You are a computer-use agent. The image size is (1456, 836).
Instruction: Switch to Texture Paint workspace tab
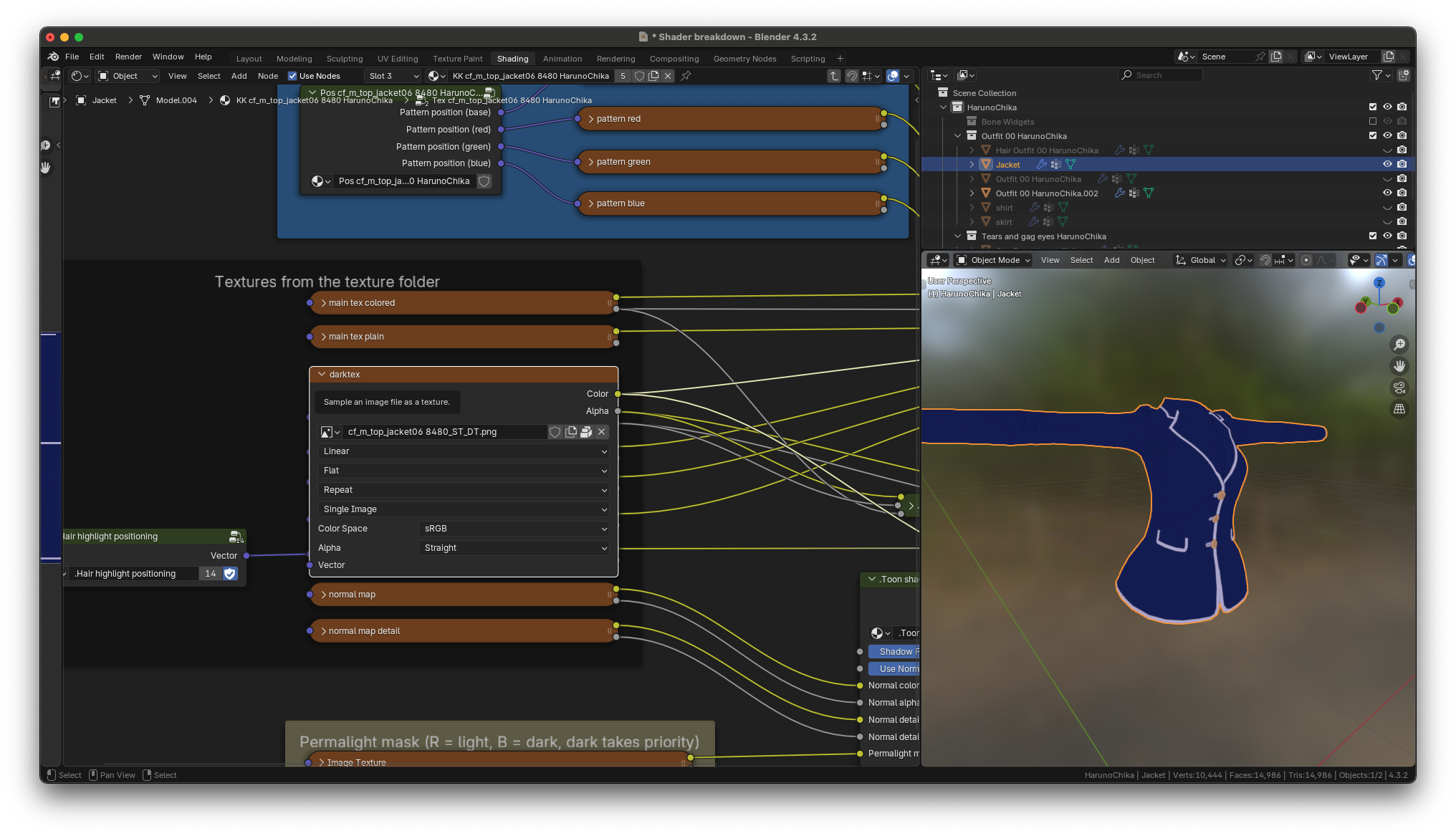pyautogui.click(x=457, y=59)
